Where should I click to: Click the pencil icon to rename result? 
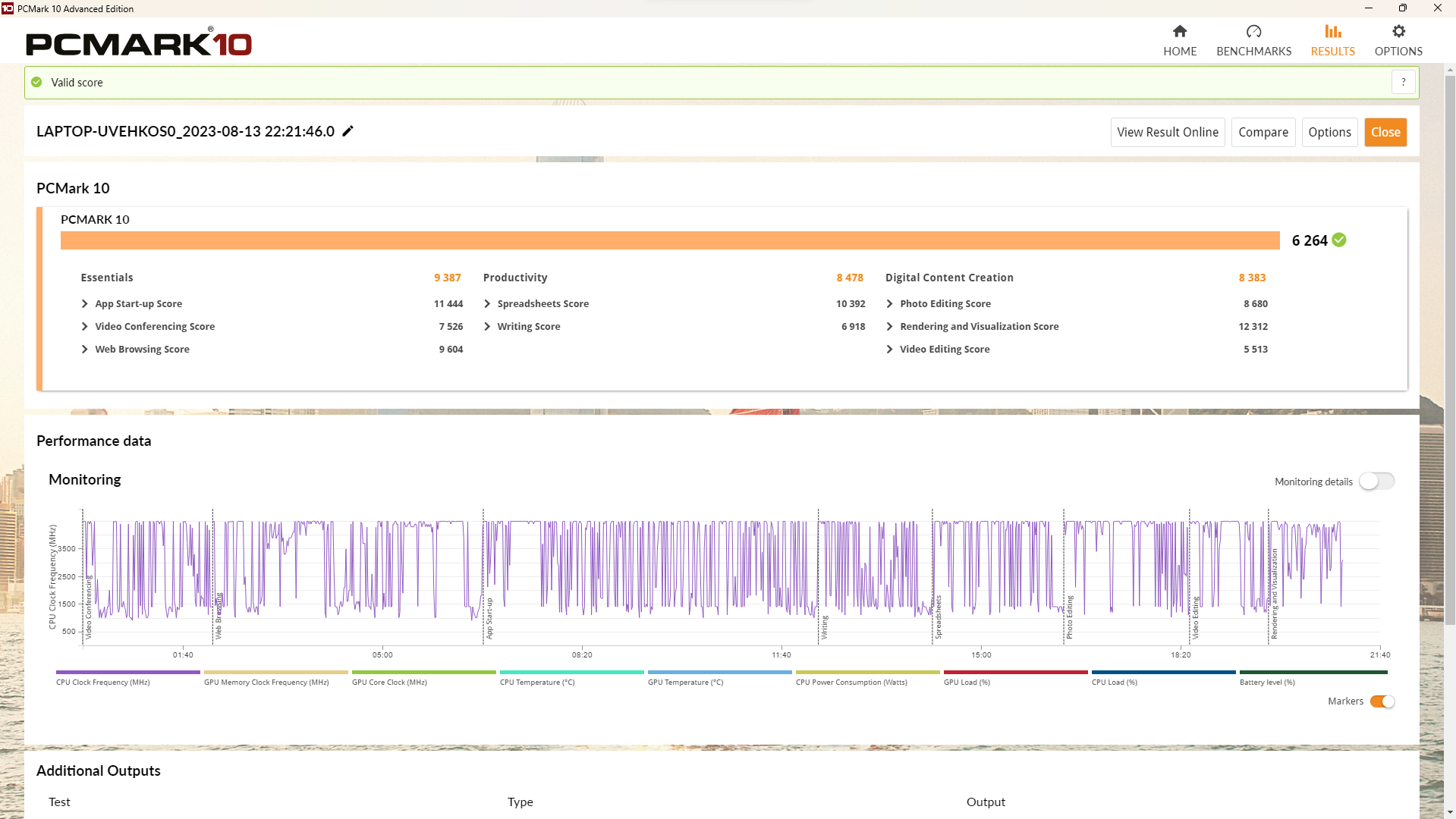pyautogui.click(x=348, y=131)
